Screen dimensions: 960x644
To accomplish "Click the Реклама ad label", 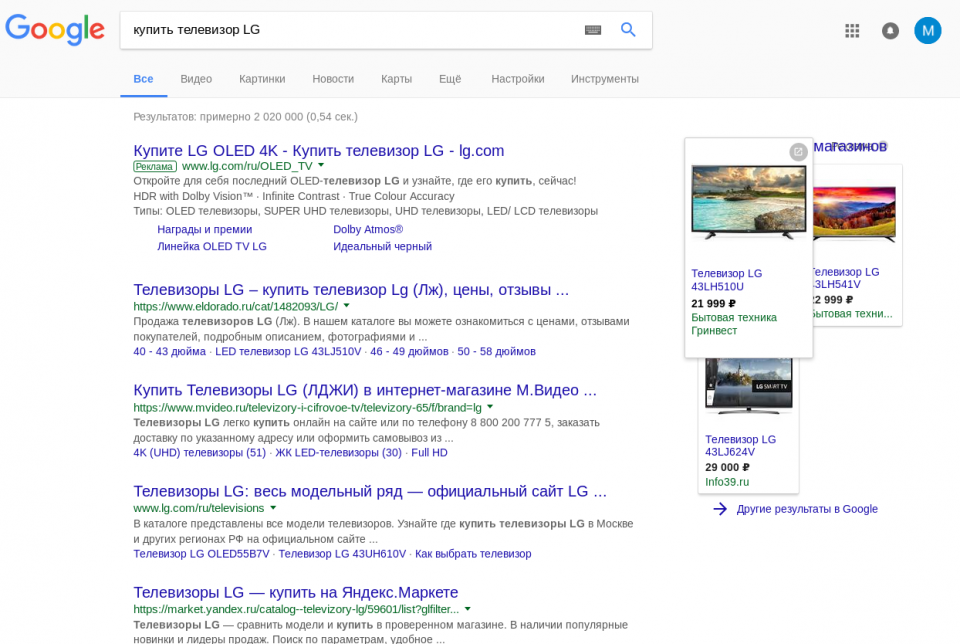I will [155, 166].
